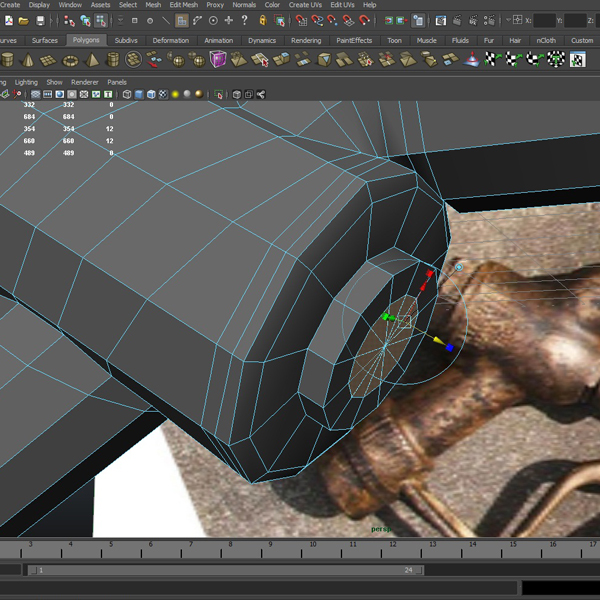Click the construction history toggle icon
The height and width of the screenshot is (600, 600).
click(418, 20)
